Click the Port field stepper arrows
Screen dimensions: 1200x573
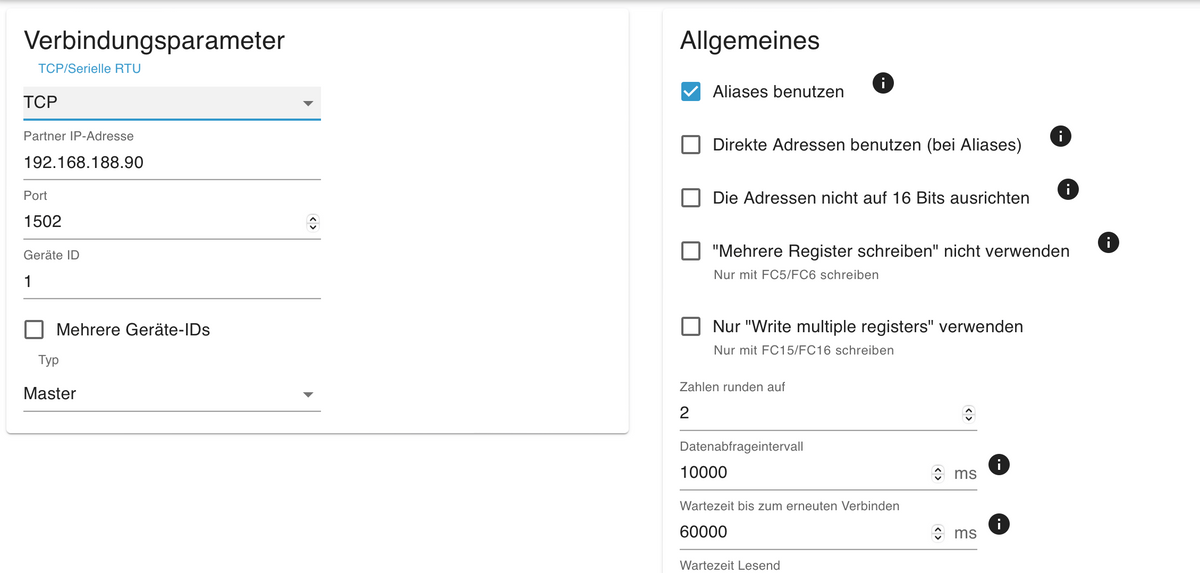(x=312, y=223)
